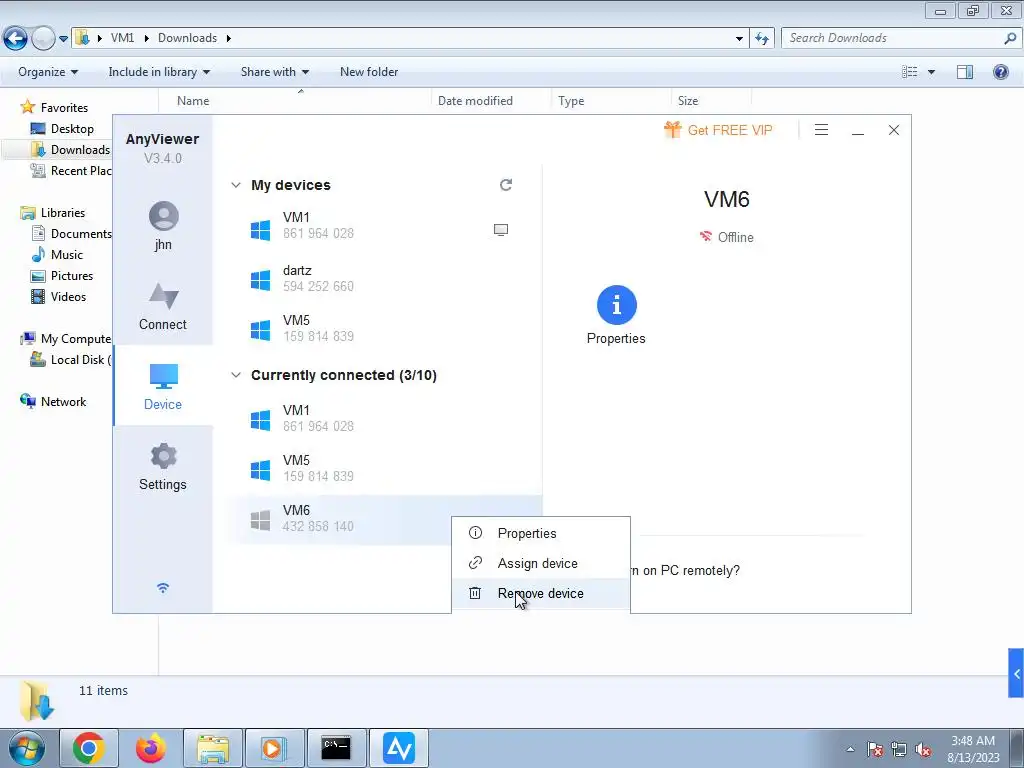Image resolution: width=1024 pixels, height=768 pixels.
Task: Click the monitor icon beside VM1
Action: pyautogui.click(x=501, y=229)
